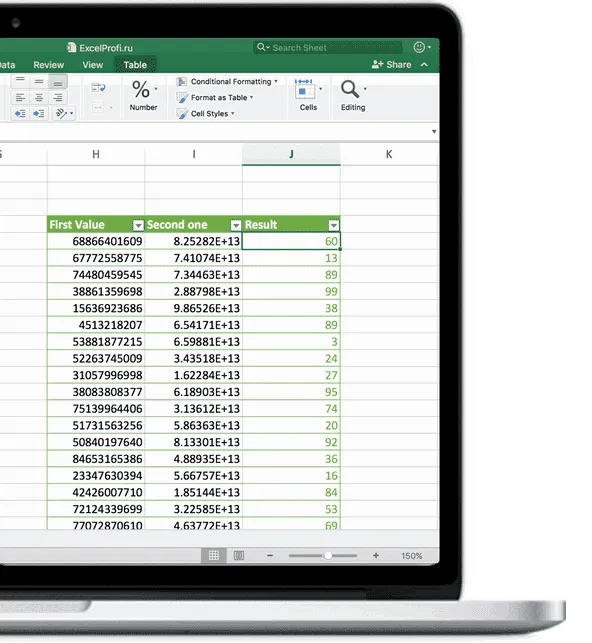This screenshot has height=643, width=592.
Task: Select column H header
Action: (96, 154)
